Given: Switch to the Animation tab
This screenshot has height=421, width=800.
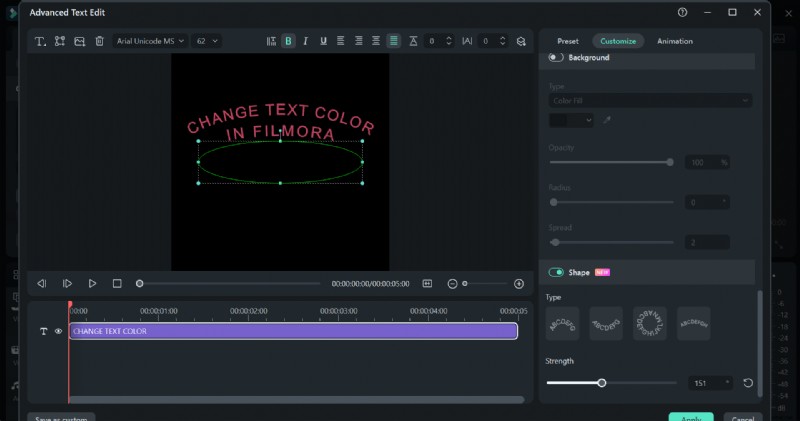Looking at the screenshot, I should 674,41.
